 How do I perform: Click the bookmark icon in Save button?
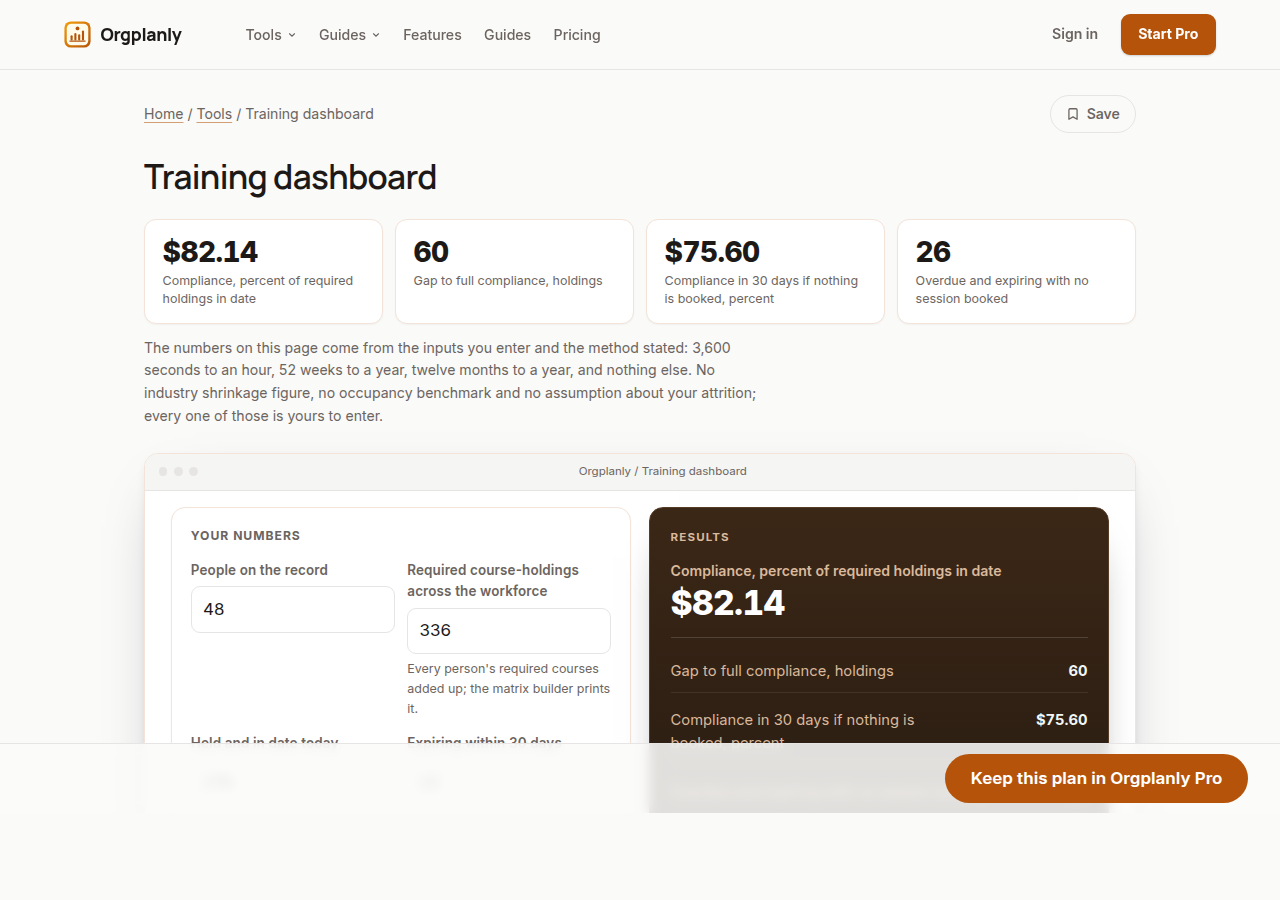pos(1073,114)
